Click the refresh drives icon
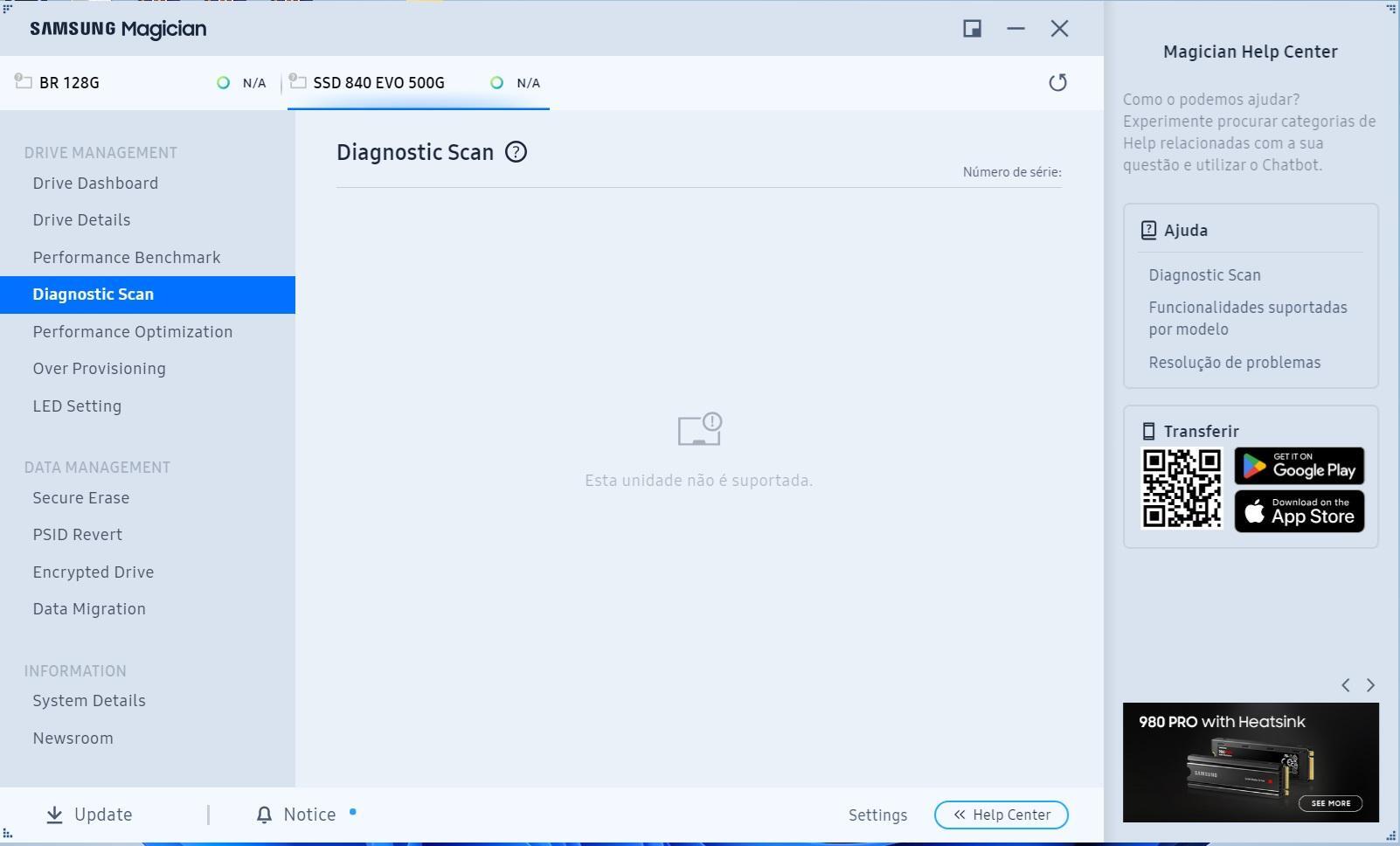Image resolution: width=1400 pixels, height=846 pixels. pos(1057,83)
